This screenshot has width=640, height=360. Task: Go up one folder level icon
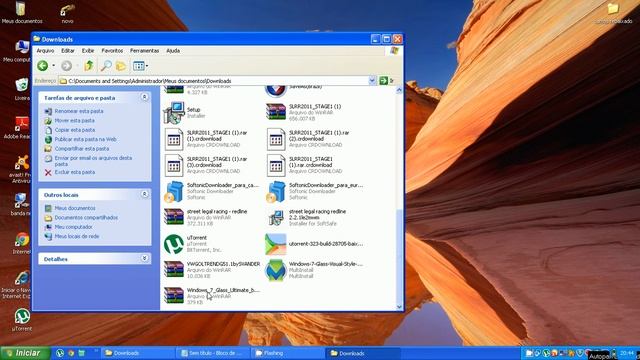89,65
